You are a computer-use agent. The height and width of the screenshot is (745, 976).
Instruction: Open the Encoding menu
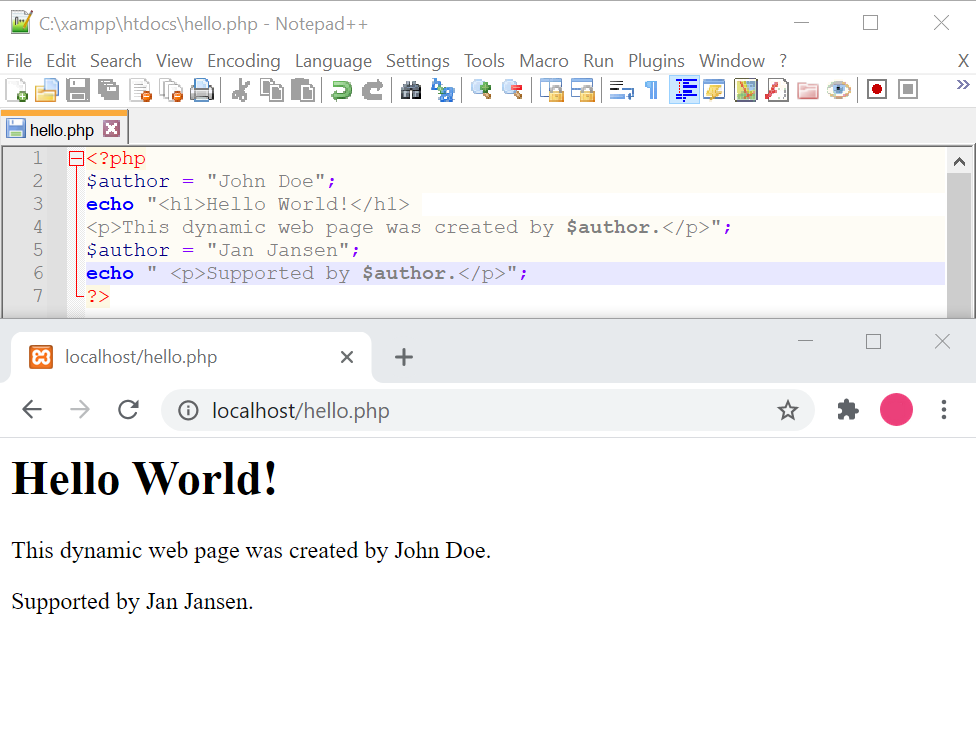243,61
